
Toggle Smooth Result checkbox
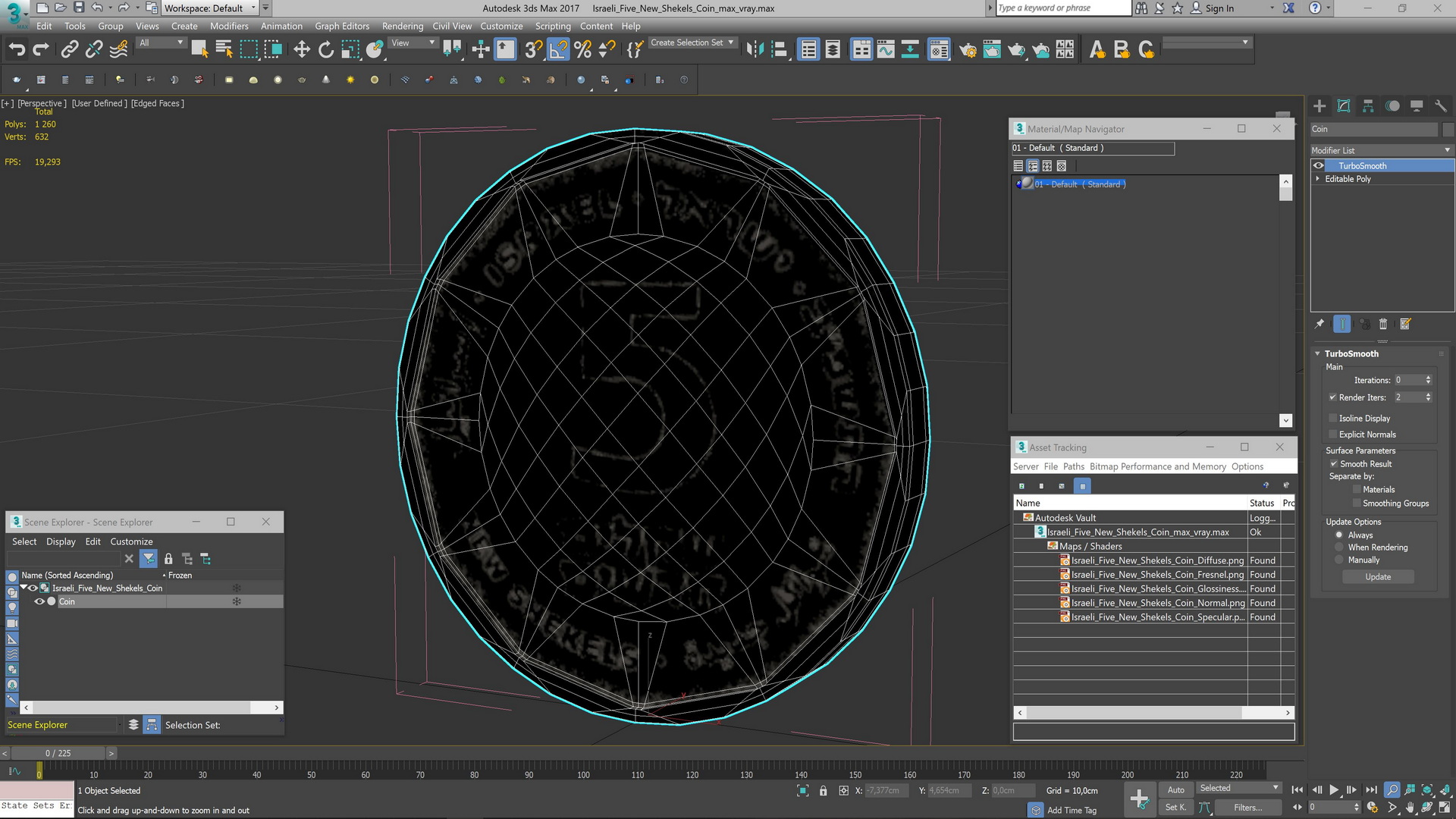pos(1333,464)
